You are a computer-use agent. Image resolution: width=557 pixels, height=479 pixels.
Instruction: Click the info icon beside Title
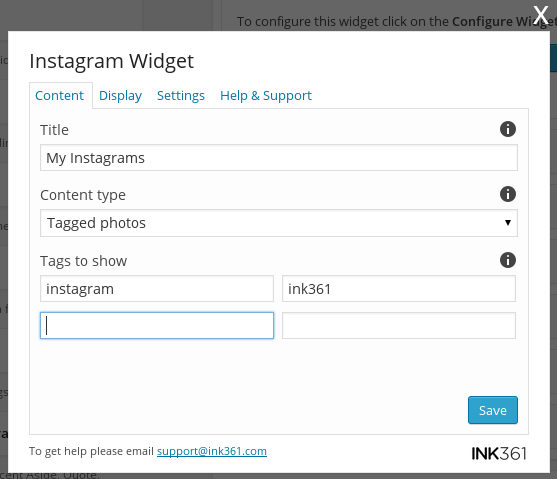[508, 129]
